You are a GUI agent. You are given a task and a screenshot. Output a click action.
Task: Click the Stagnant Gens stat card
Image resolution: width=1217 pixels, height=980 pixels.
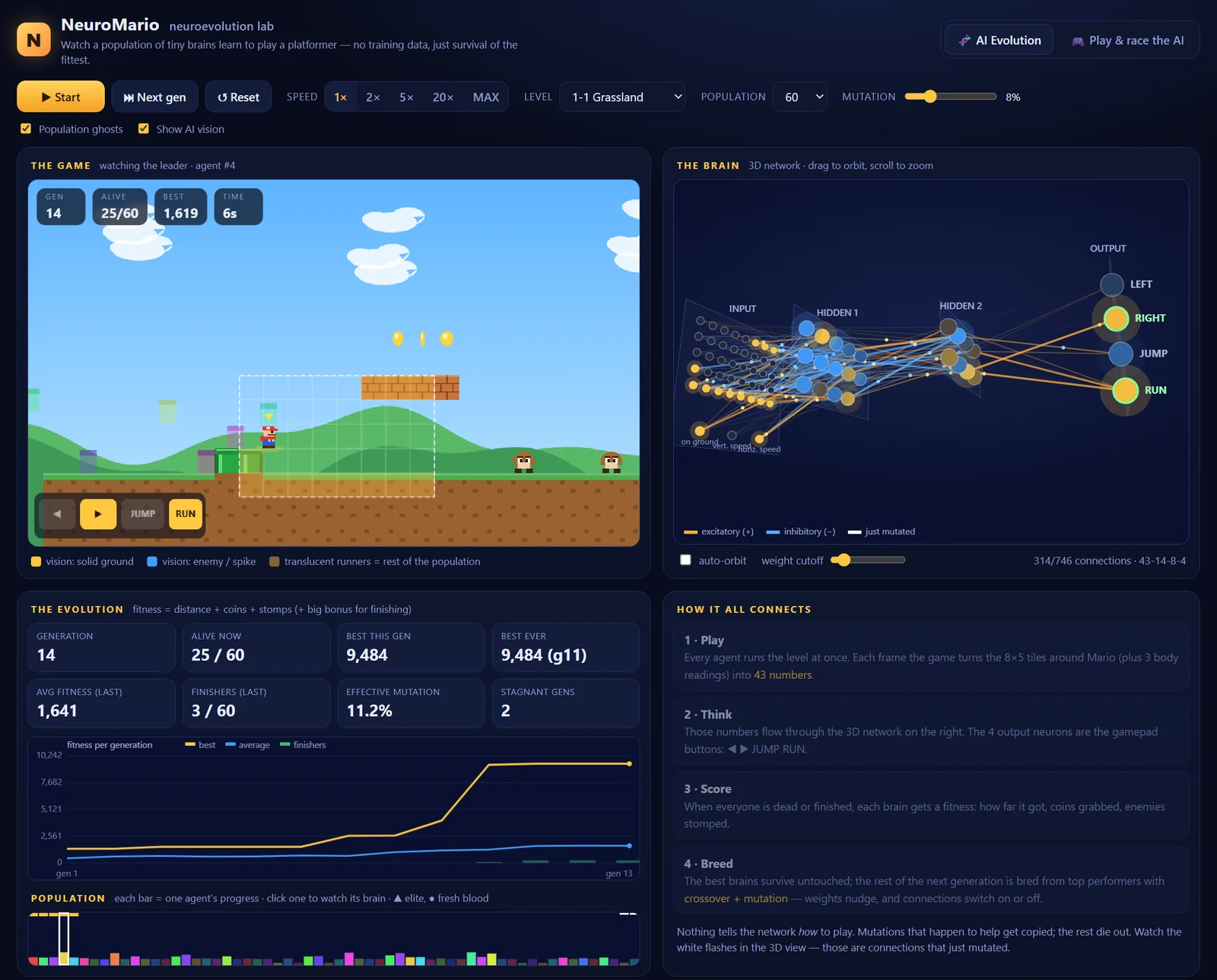pyautogui.click(x=566, y=703)
